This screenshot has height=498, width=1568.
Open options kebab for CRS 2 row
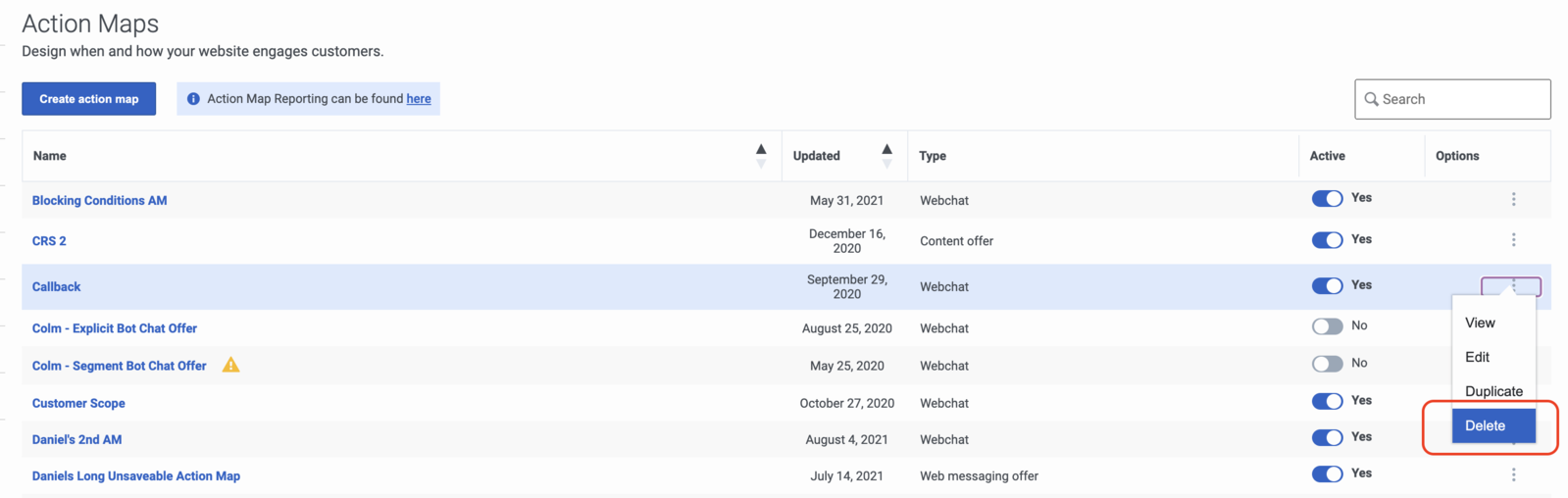click(x=1513, y=240)
